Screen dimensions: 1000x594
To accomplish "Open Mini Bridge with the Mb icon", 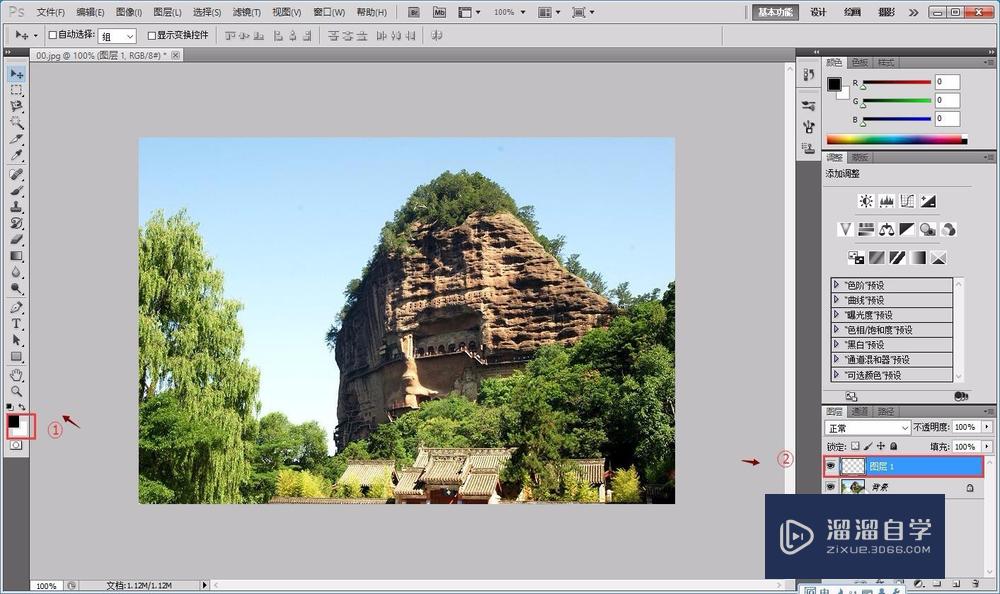I will (x=439, y=12).
